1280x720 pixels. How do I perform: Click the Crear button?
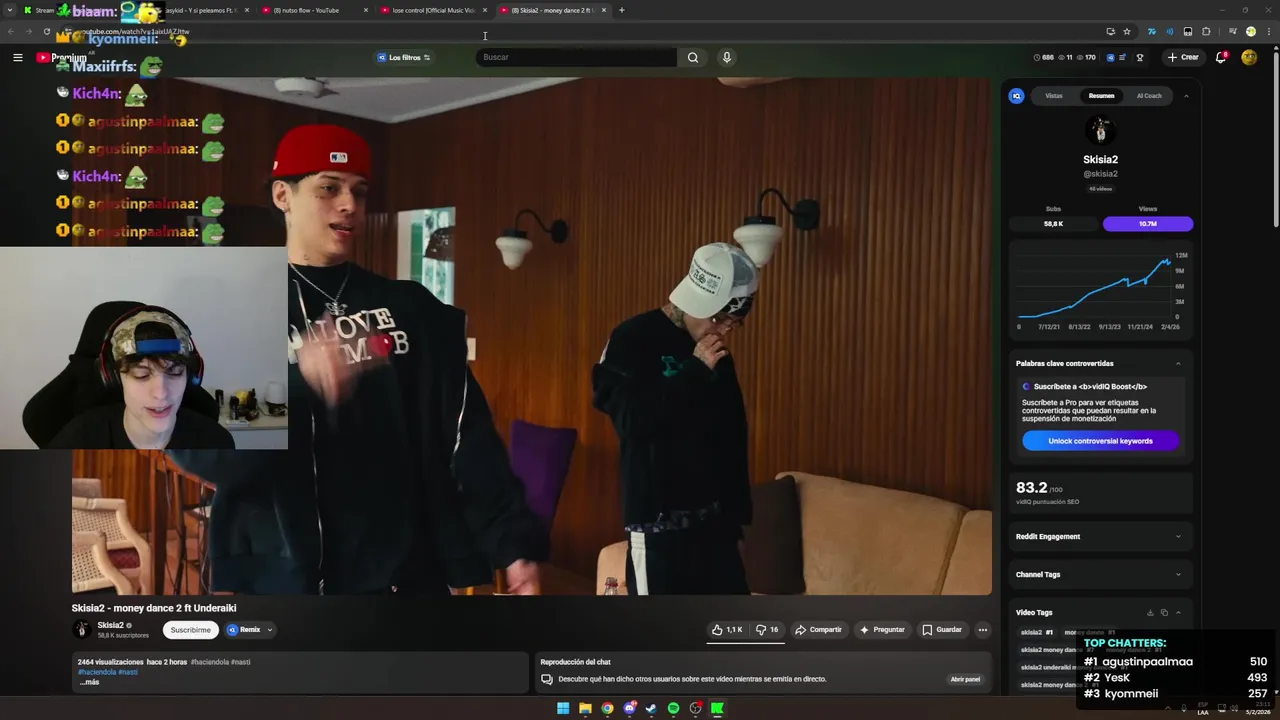coord(1182,58)
